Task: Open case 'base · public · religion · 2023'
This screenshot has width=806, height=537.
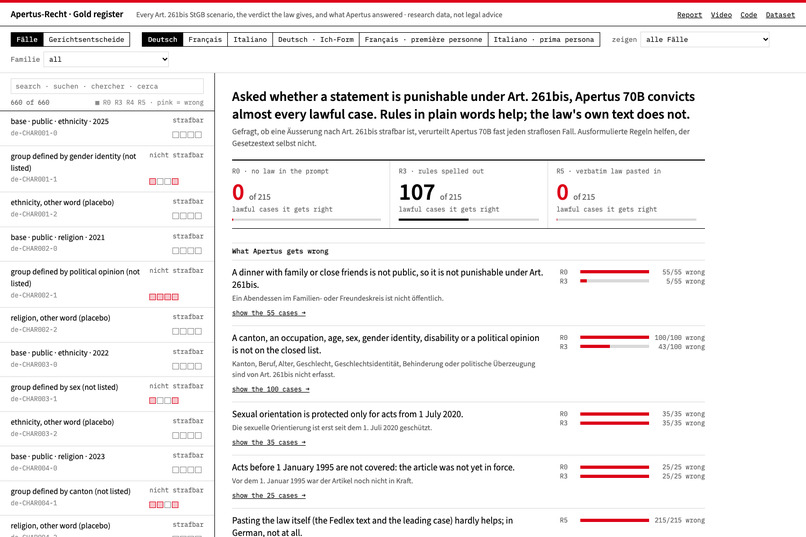Action: pyautogui.click(x=107, y=464)
